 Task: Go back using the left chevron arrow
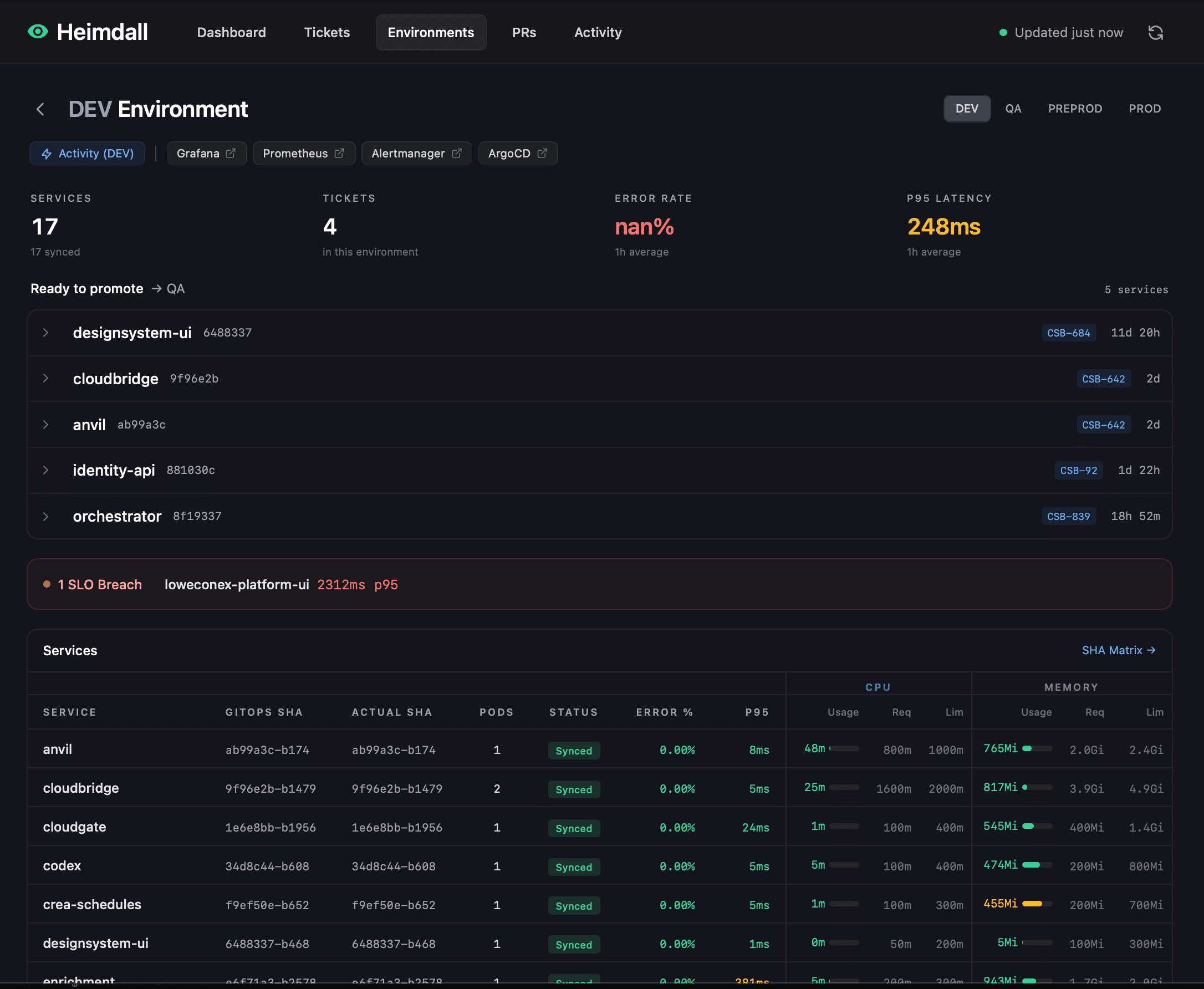click(x=40, y=109)
